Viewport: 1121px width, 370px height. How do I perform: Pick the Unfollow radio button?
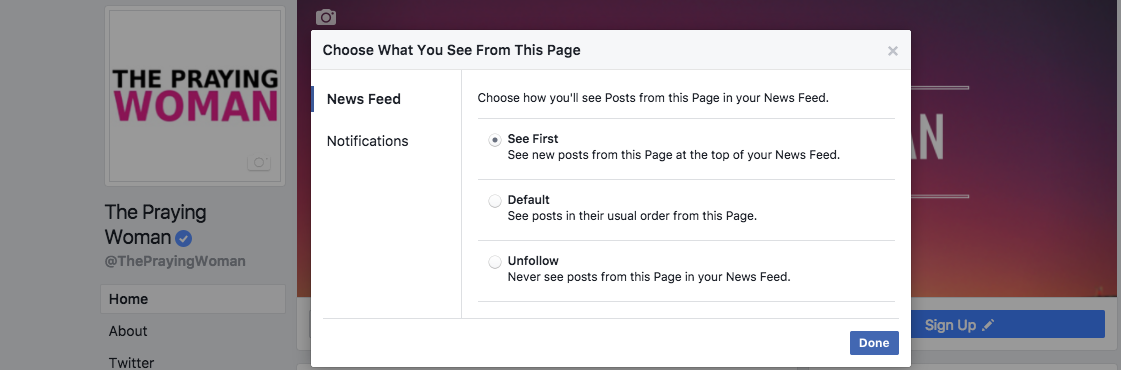tap(495, 262)
